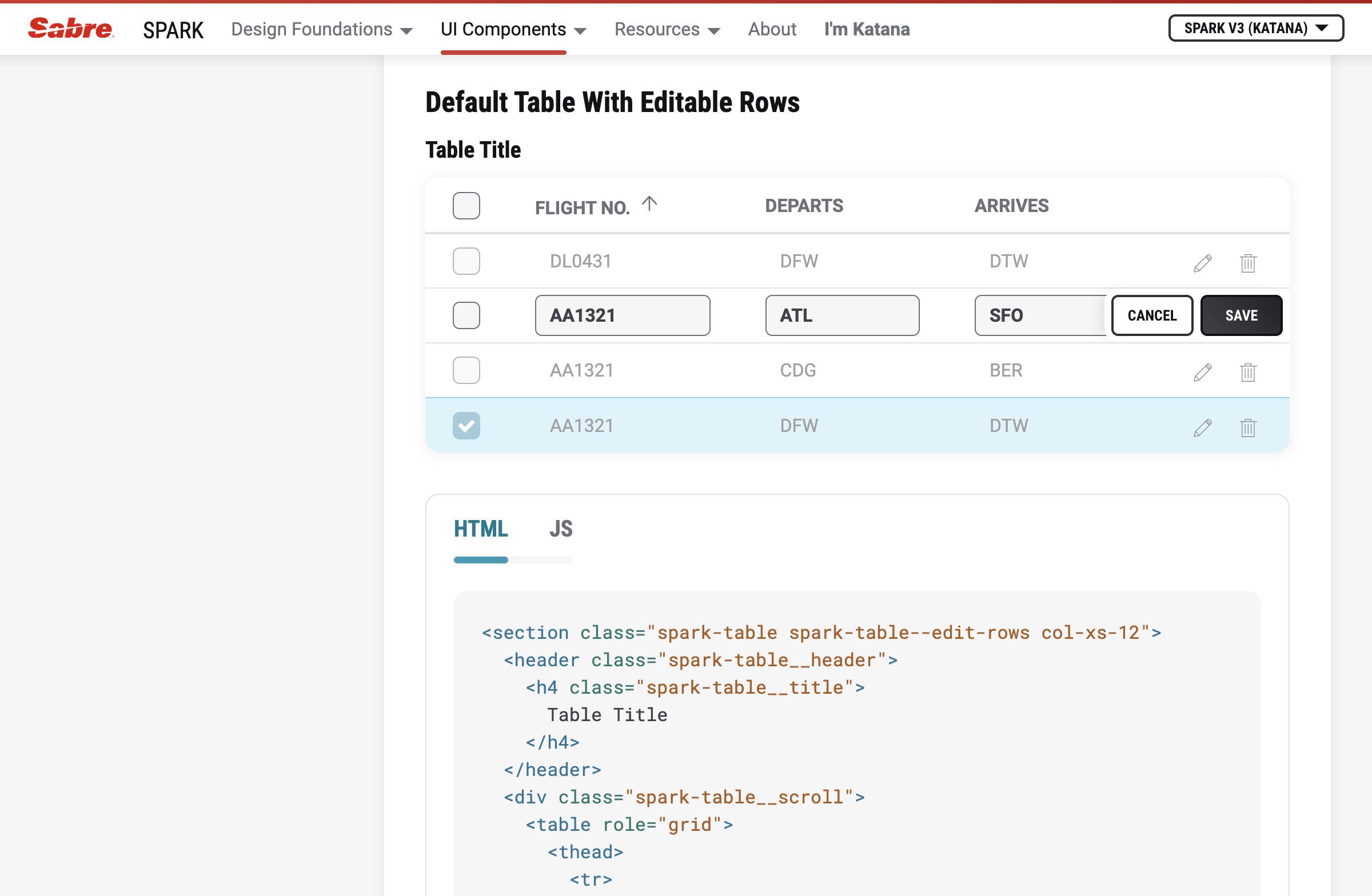Edit the AA1321 CDG to BER row
1372x896 pixels.
[x=1203, y=372]
